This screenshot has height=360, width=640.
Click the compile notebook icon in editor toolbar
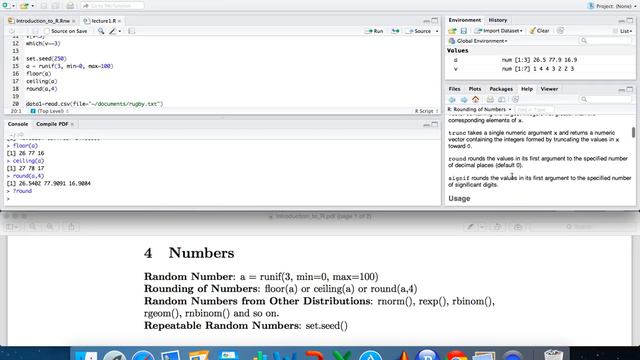(x=131, y=31)
